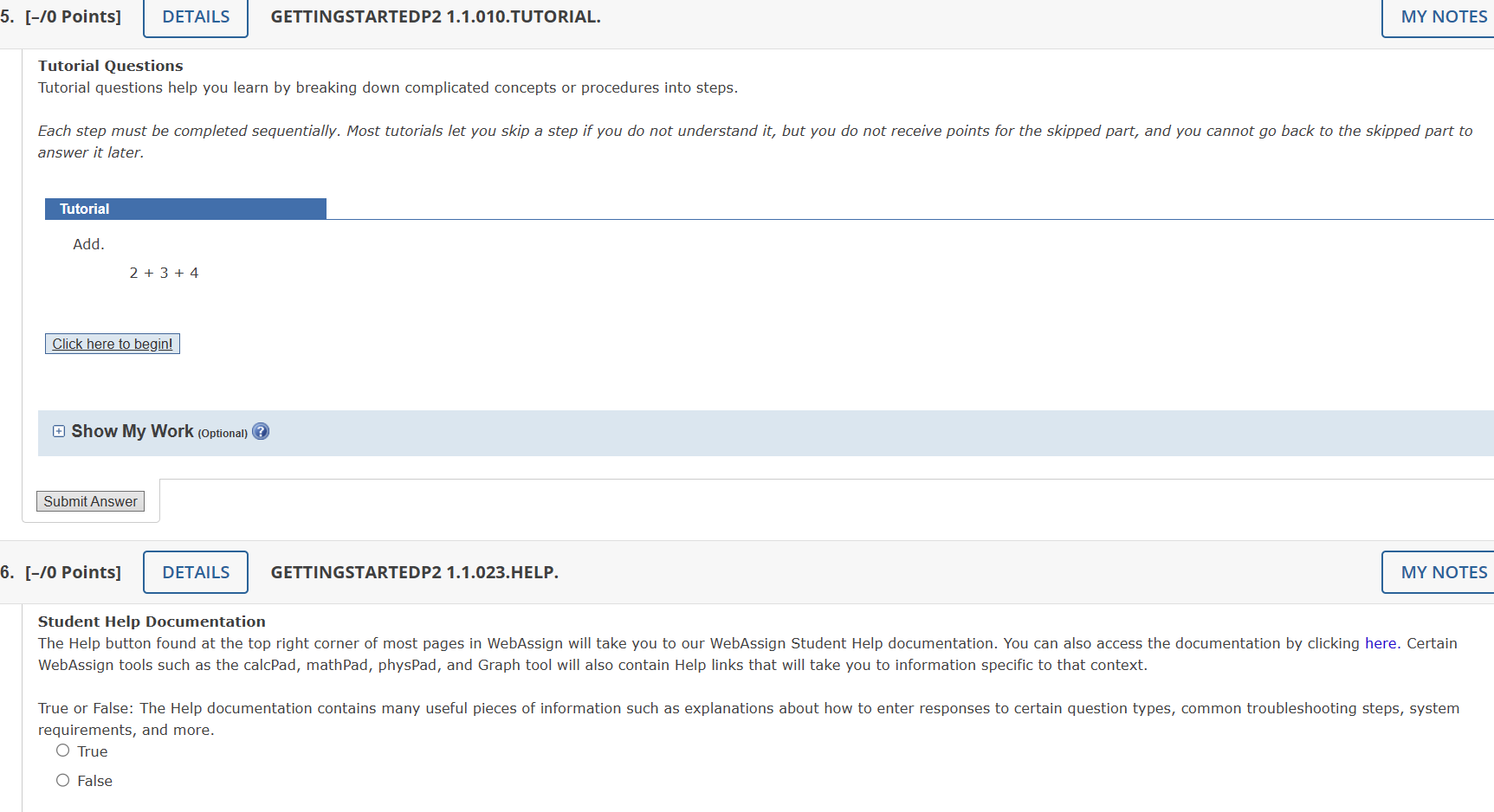Click the points label of question 5
Screen dimensions: 1494x812
click(x=74, y=16)
